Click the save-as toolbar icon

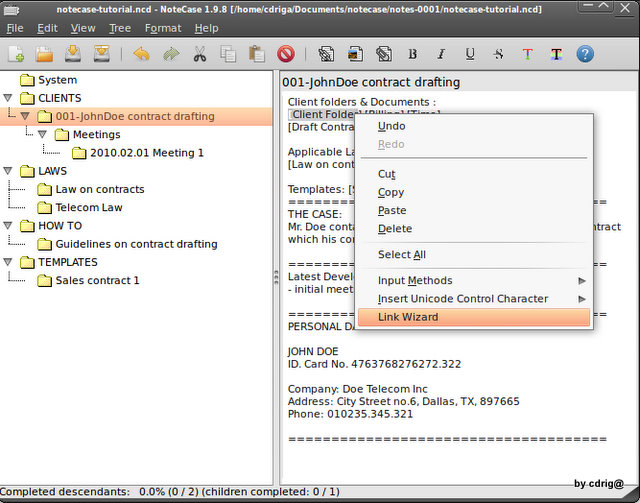coord(101,54)
